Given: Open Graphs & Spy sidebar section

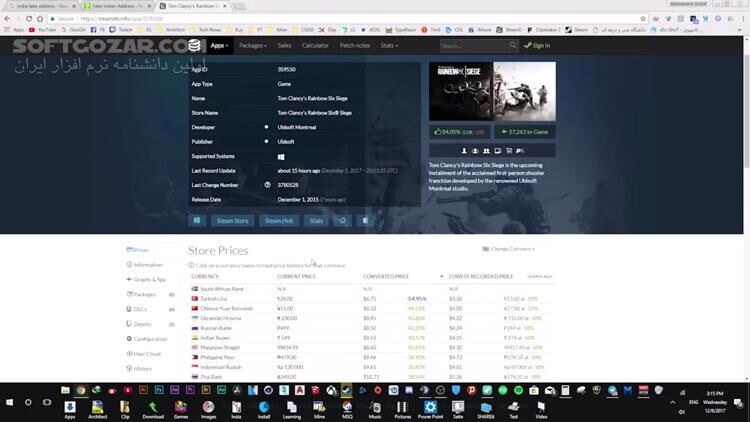Looking at the screenshot, I should click(x=150, y=279).
